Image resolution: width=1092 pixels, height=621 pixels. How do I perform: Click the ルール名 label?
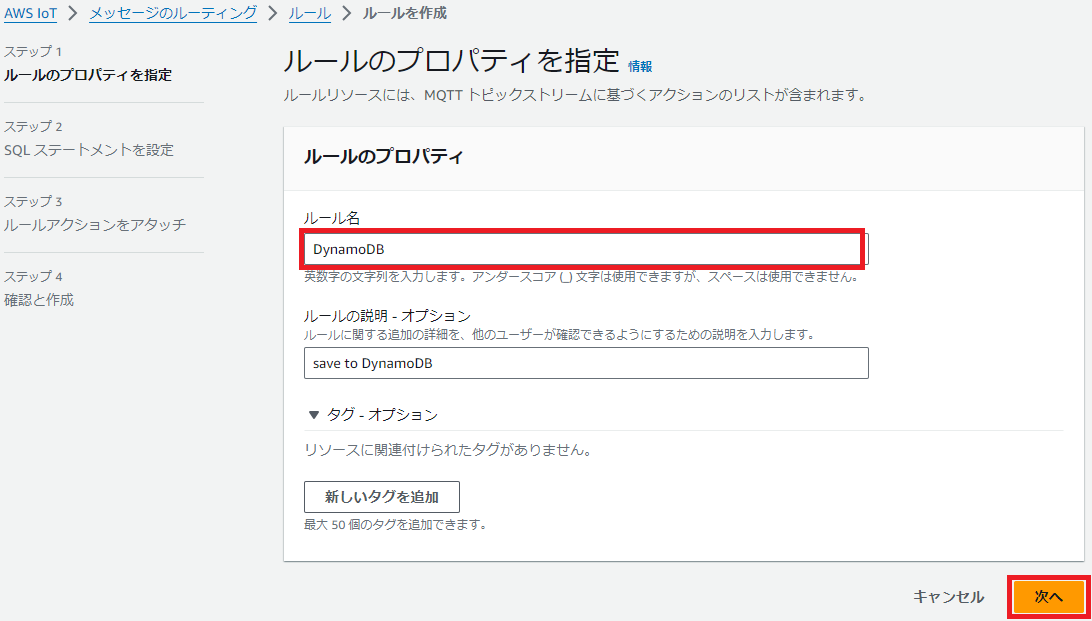point(332,218)
